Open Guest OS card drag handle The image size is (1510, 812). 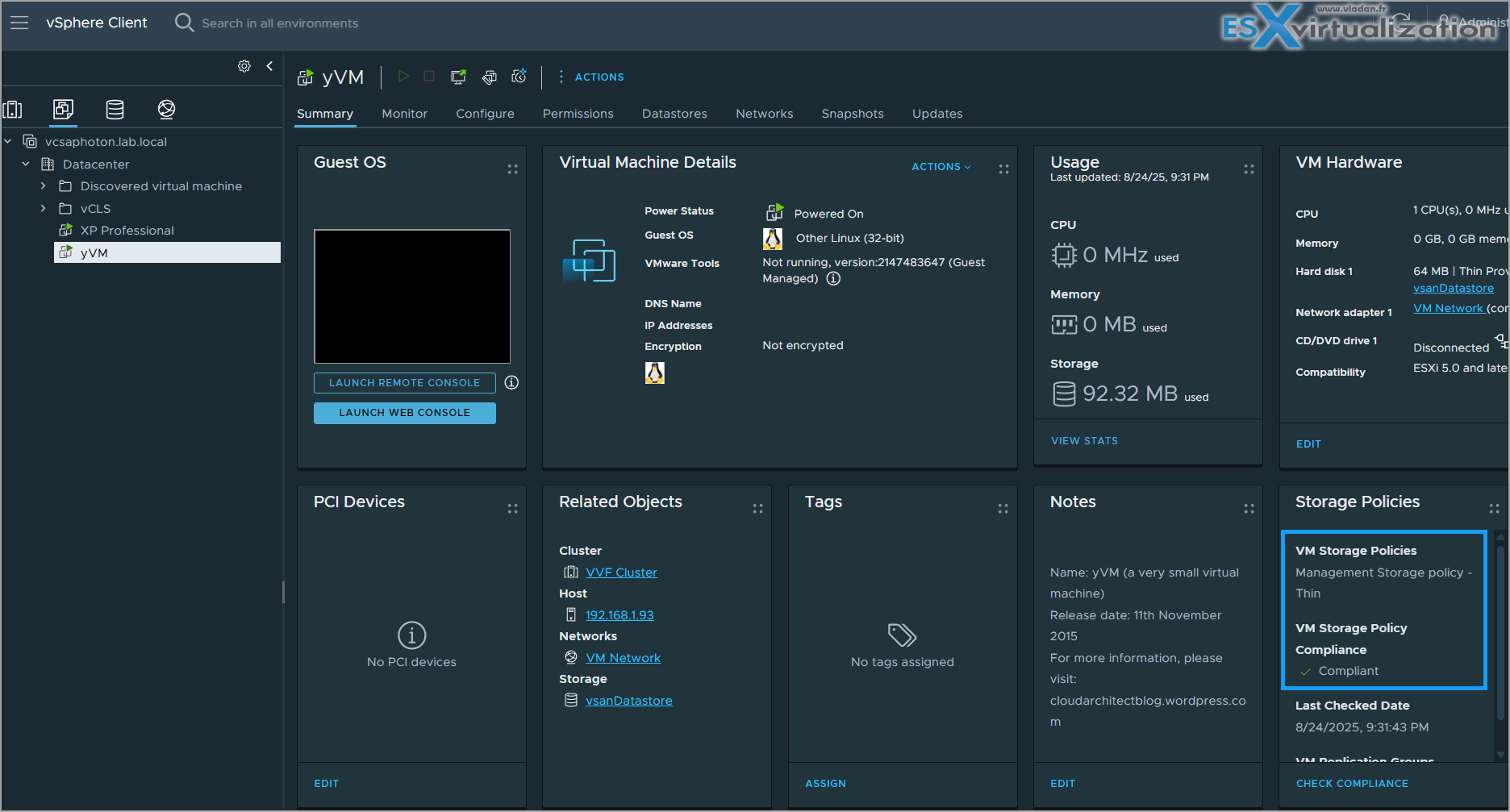click(512, 169)
